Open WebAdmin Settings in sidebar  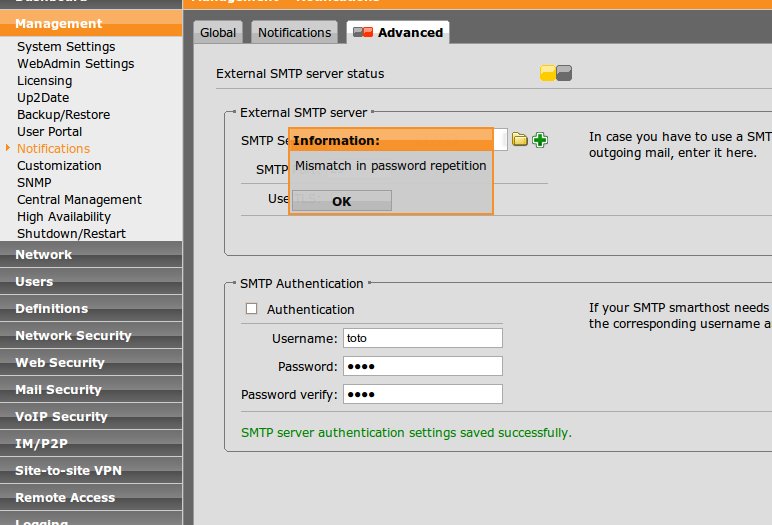[75, 64]
